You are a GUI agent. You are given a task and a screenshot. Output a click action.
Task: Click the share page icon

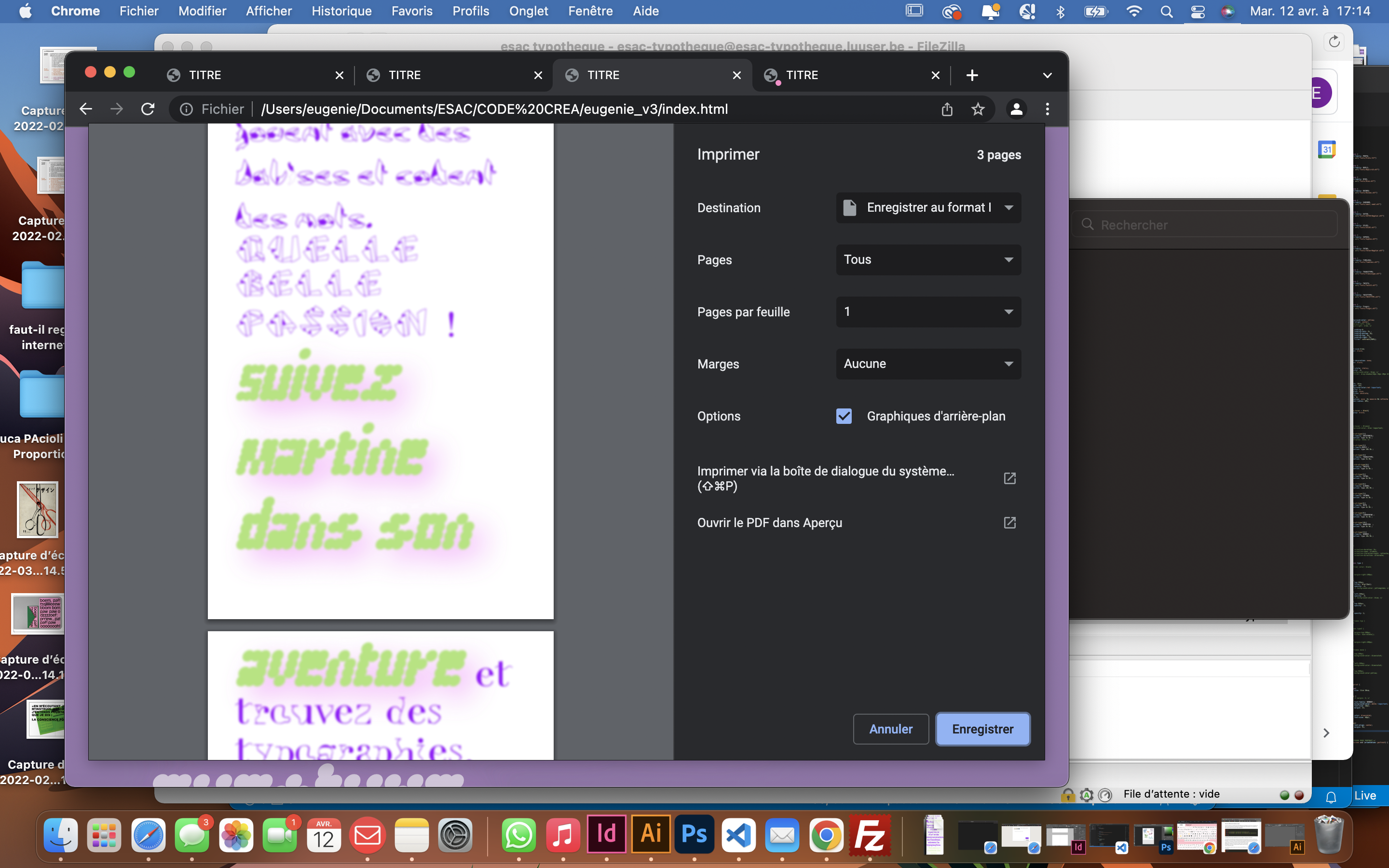(x=947, y=109)
